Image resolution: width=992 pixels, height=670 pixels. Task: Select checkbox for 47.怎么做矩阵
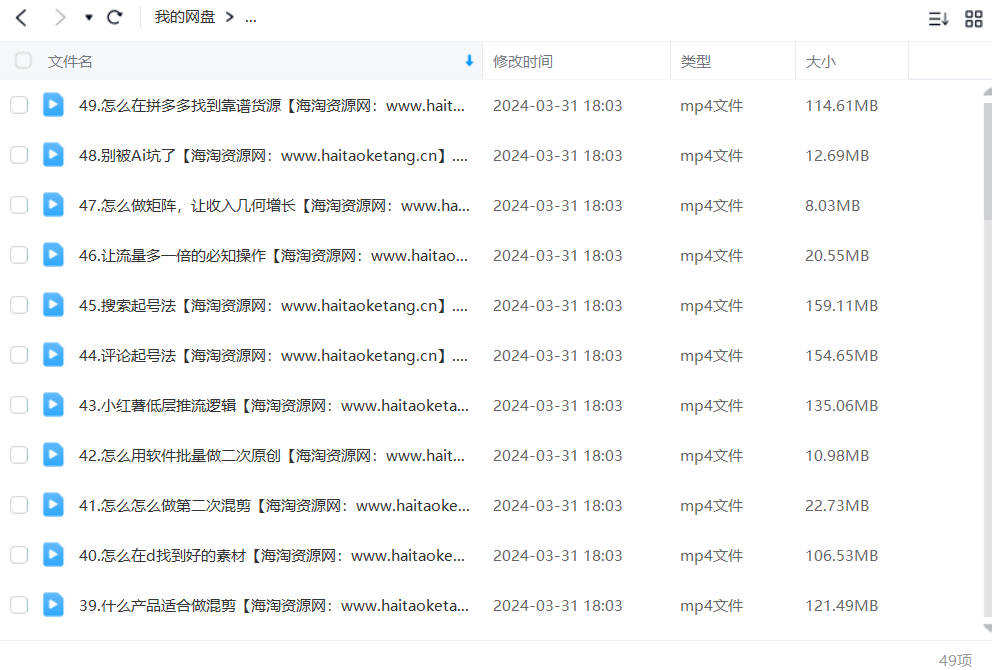(19, 205)
